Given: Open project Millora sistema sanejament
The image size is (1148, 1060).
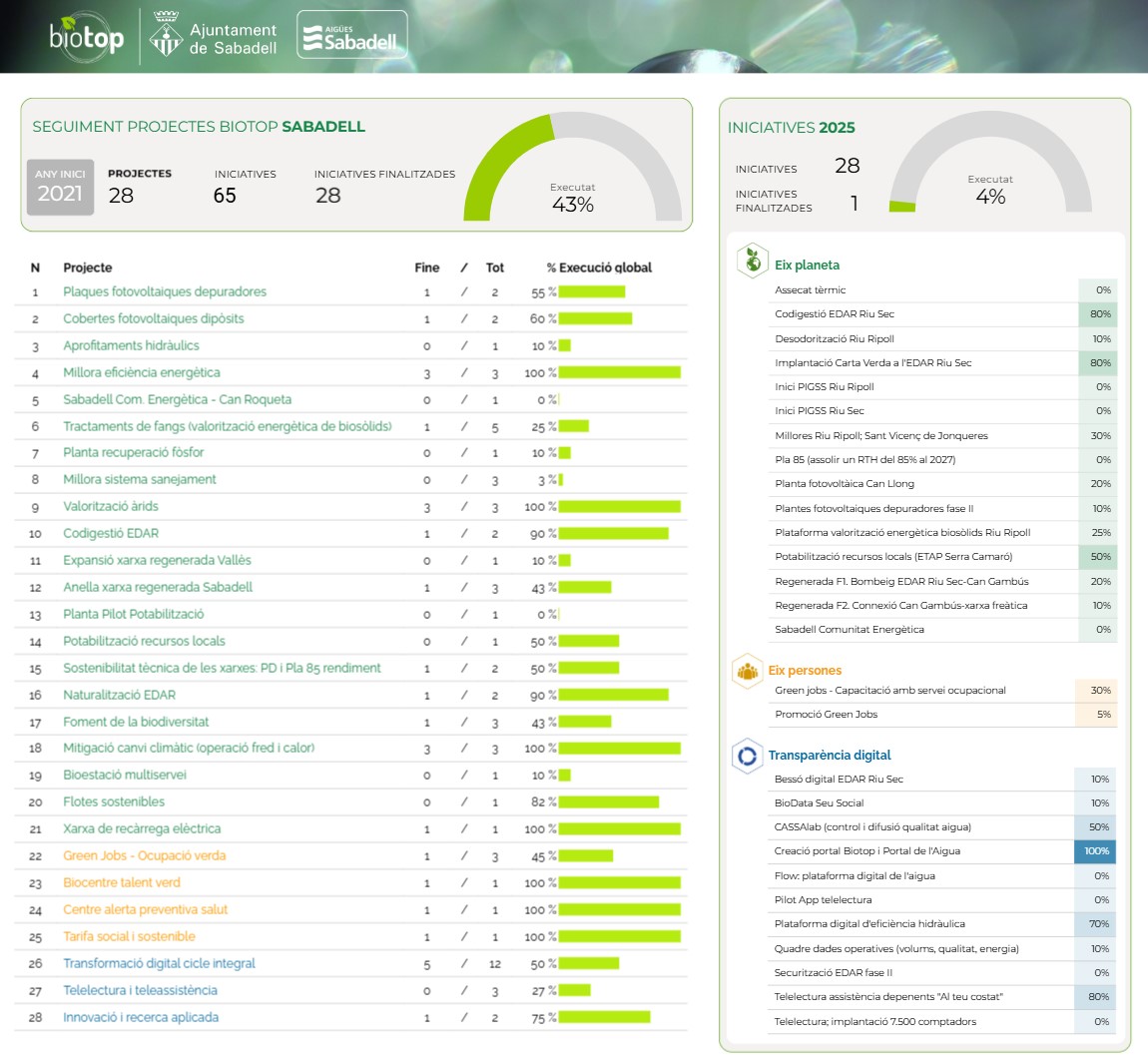Looking at the screenshot, I should (140, 479).
